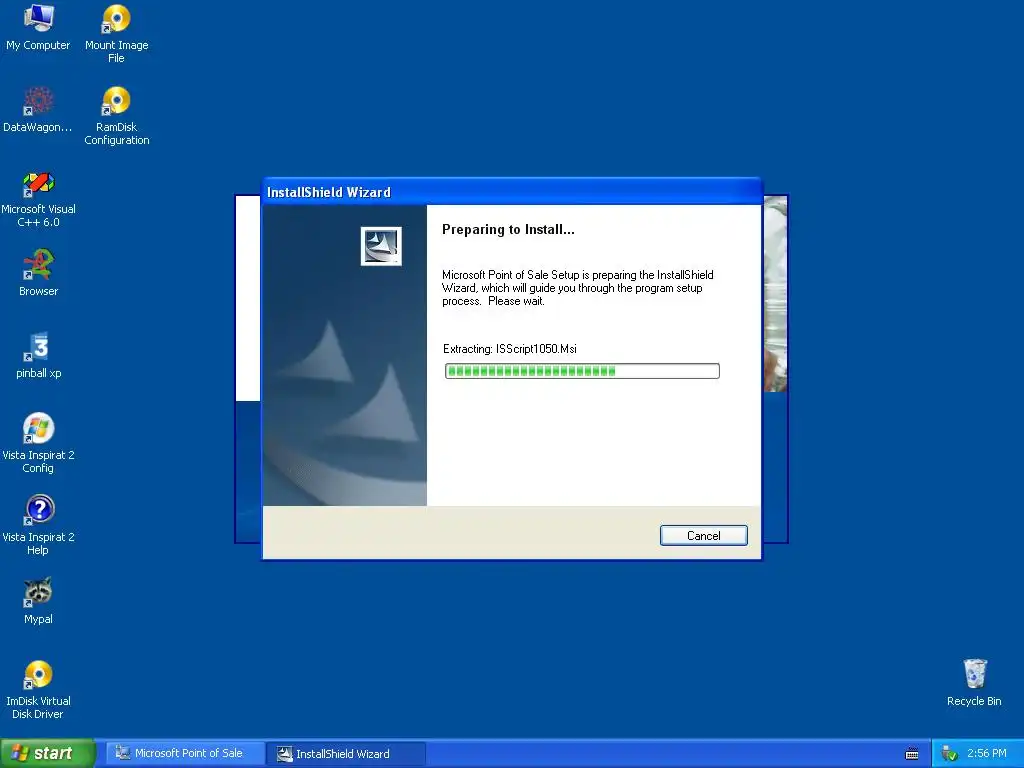
Task: Click the 'Preparing to Install...' heading
Action: (x=508, y=229)
